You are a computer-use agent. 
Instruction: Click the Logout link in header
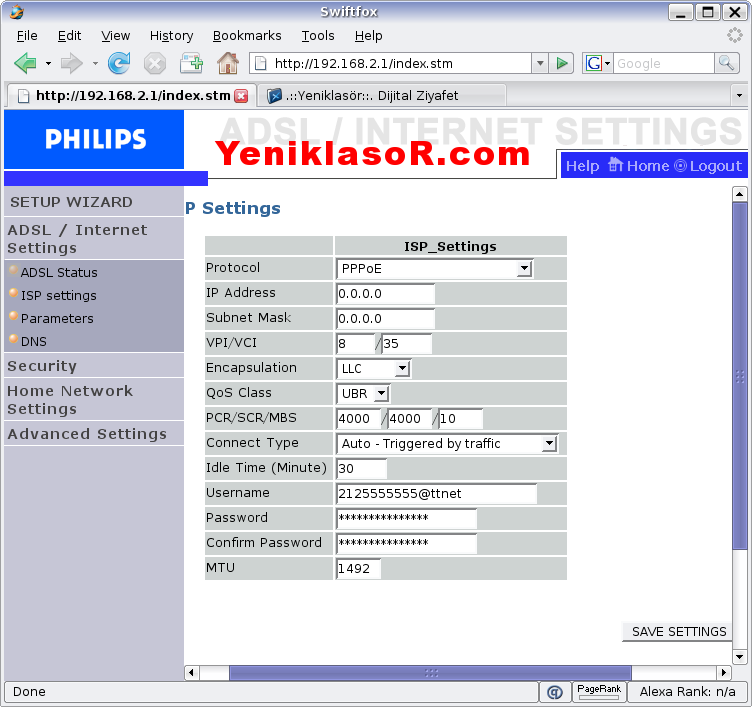pos(708,166)
